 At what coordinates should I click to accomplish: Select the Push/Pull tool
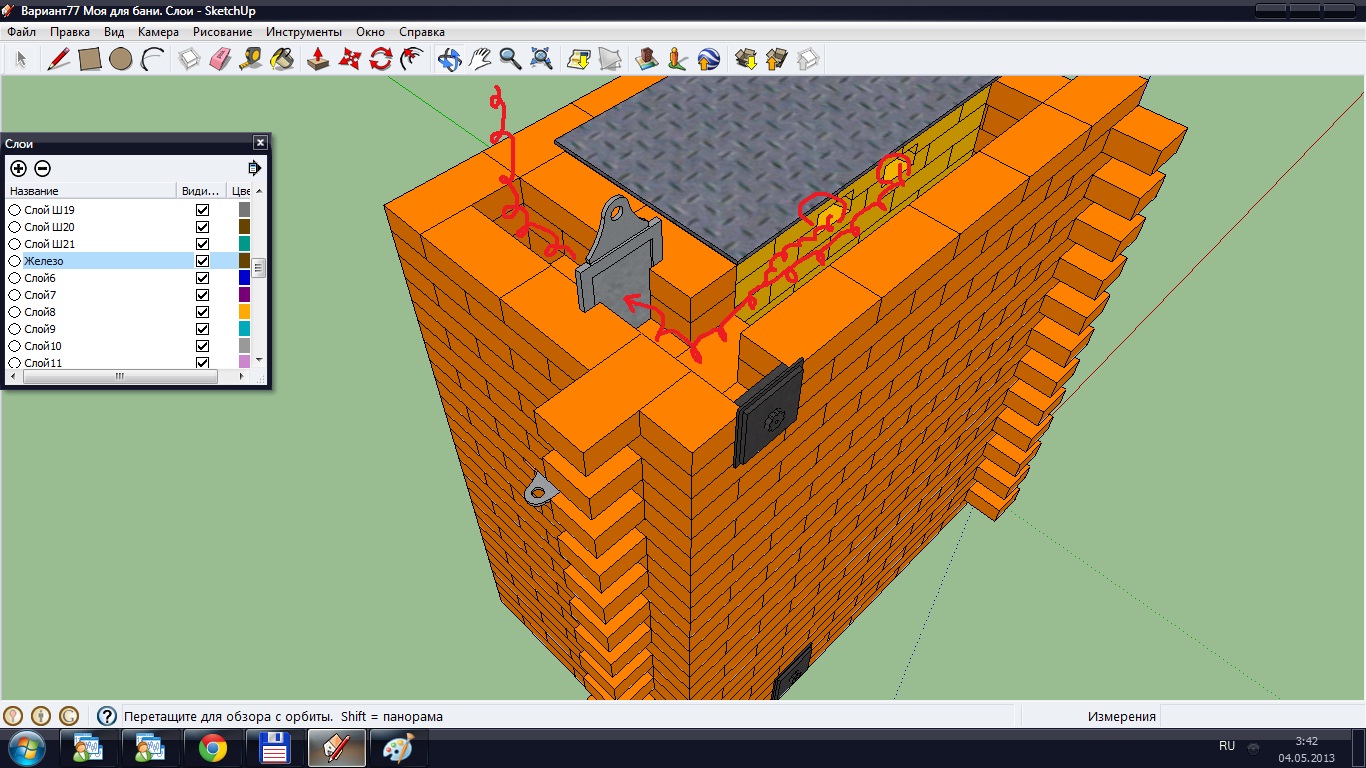pyautogui.click(x=318, y=59)
